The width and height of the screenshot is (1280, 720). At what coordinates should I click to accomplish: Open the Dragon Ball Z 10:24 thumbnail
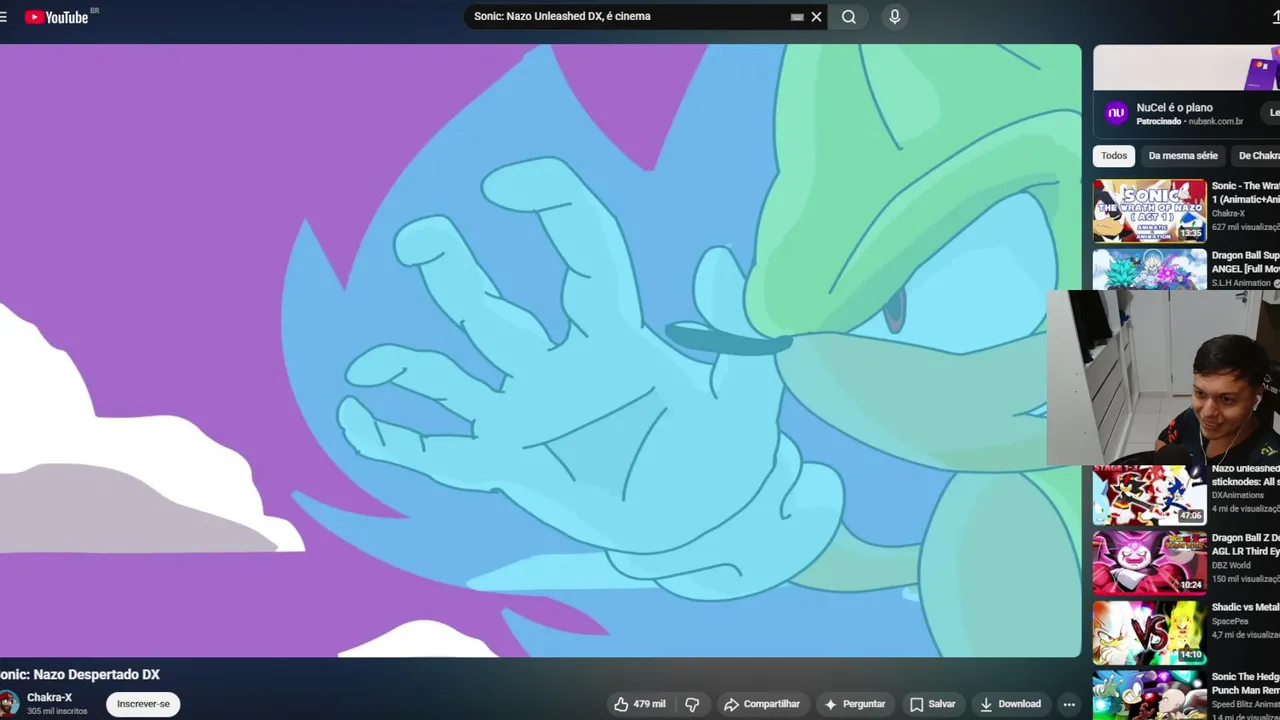coord(1150,563)
